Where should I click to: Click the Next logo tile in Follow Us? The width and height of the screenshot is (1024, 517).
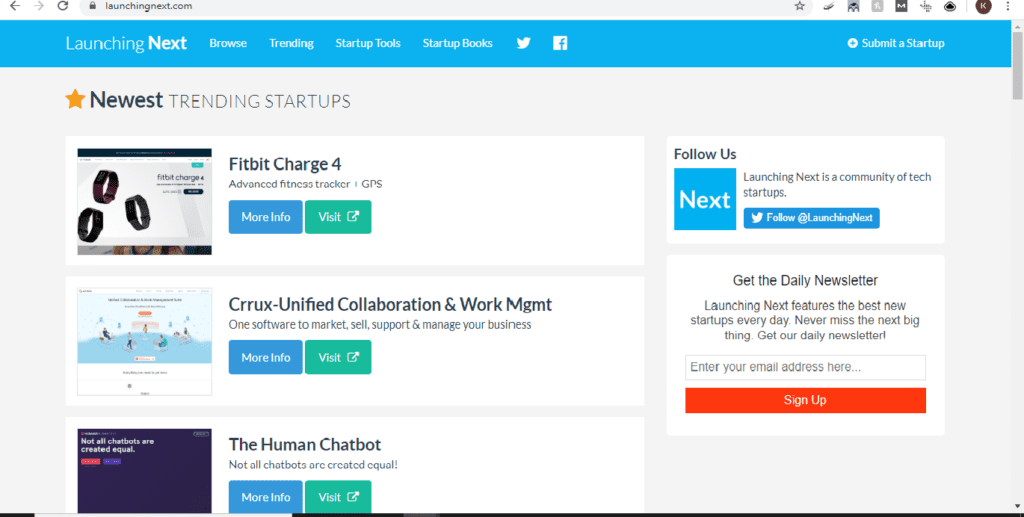tap(705, 199)
